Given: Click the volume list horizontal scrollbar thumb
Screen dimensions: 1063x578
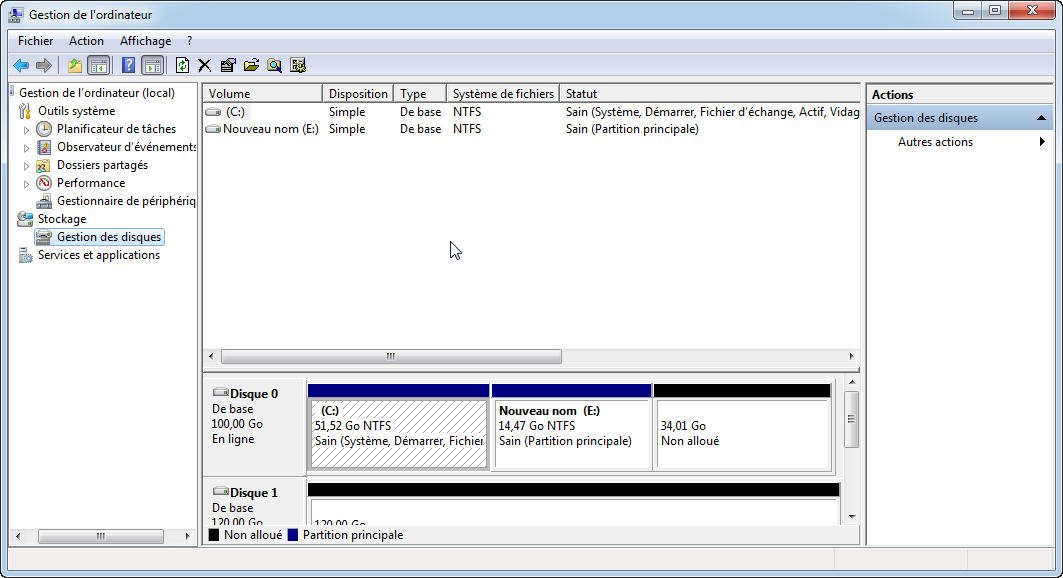Looking at the screenshot, I should coord(391,356).
